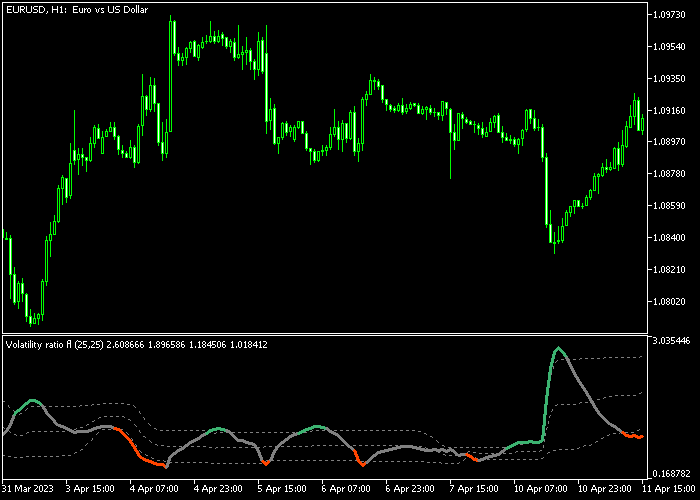Viewport: 700px width, 500px height.
Task: Click the 31 Mar 2023 date label
Action: click(x=28, y=488)
